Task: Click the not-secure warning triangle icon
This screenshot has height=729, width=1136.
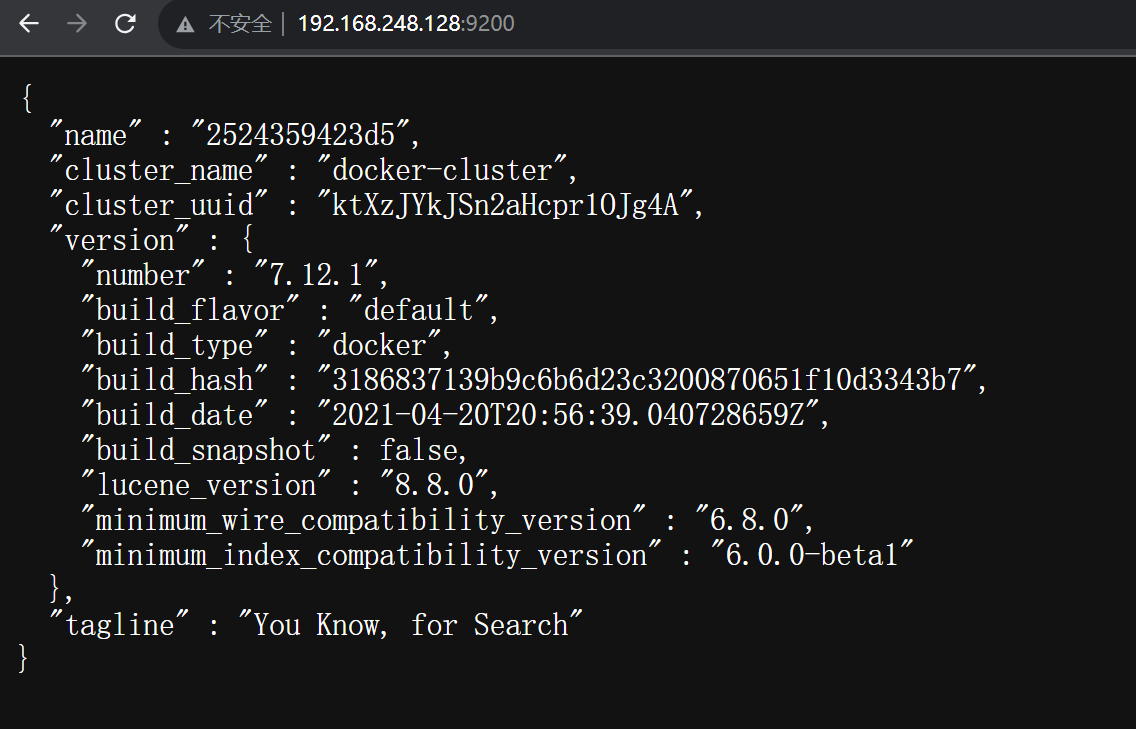Action: click(x=185, y=24)
